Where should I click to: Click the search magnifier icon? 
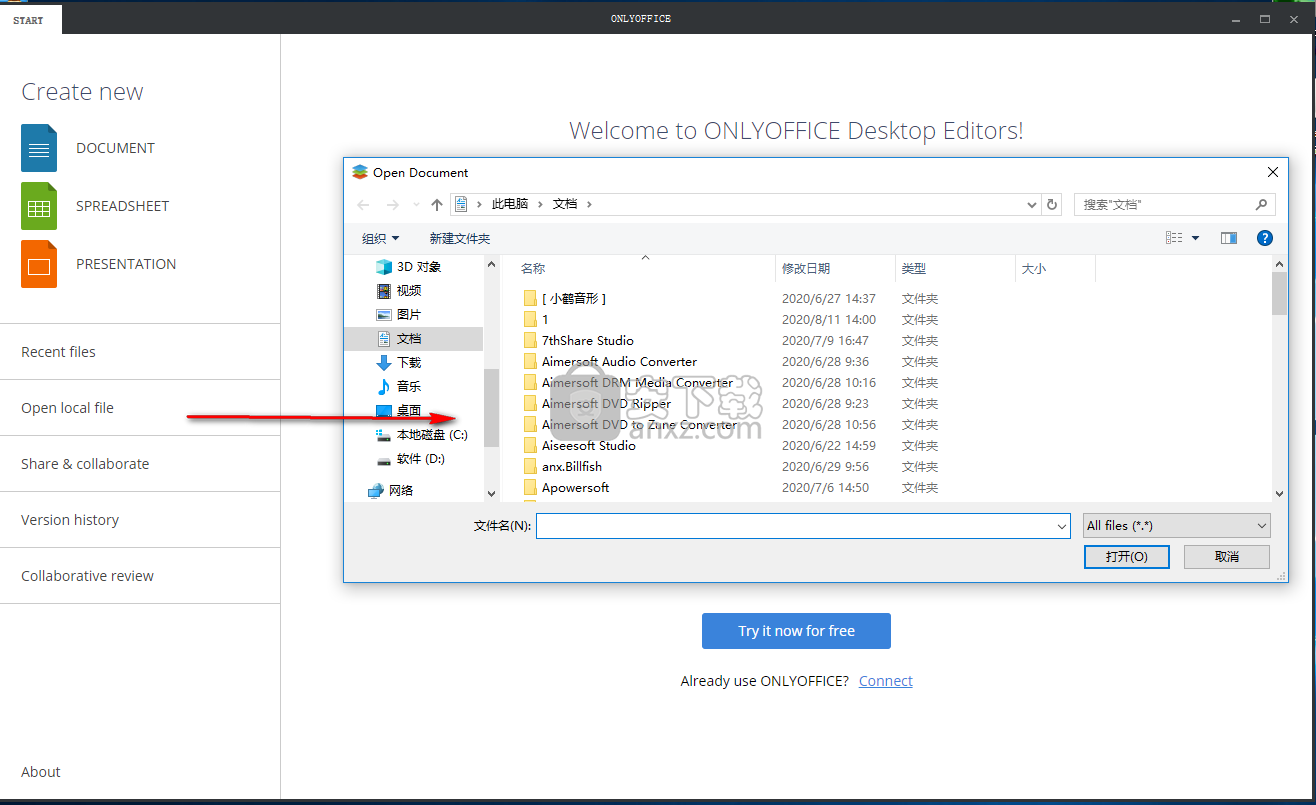point(1262,204)
